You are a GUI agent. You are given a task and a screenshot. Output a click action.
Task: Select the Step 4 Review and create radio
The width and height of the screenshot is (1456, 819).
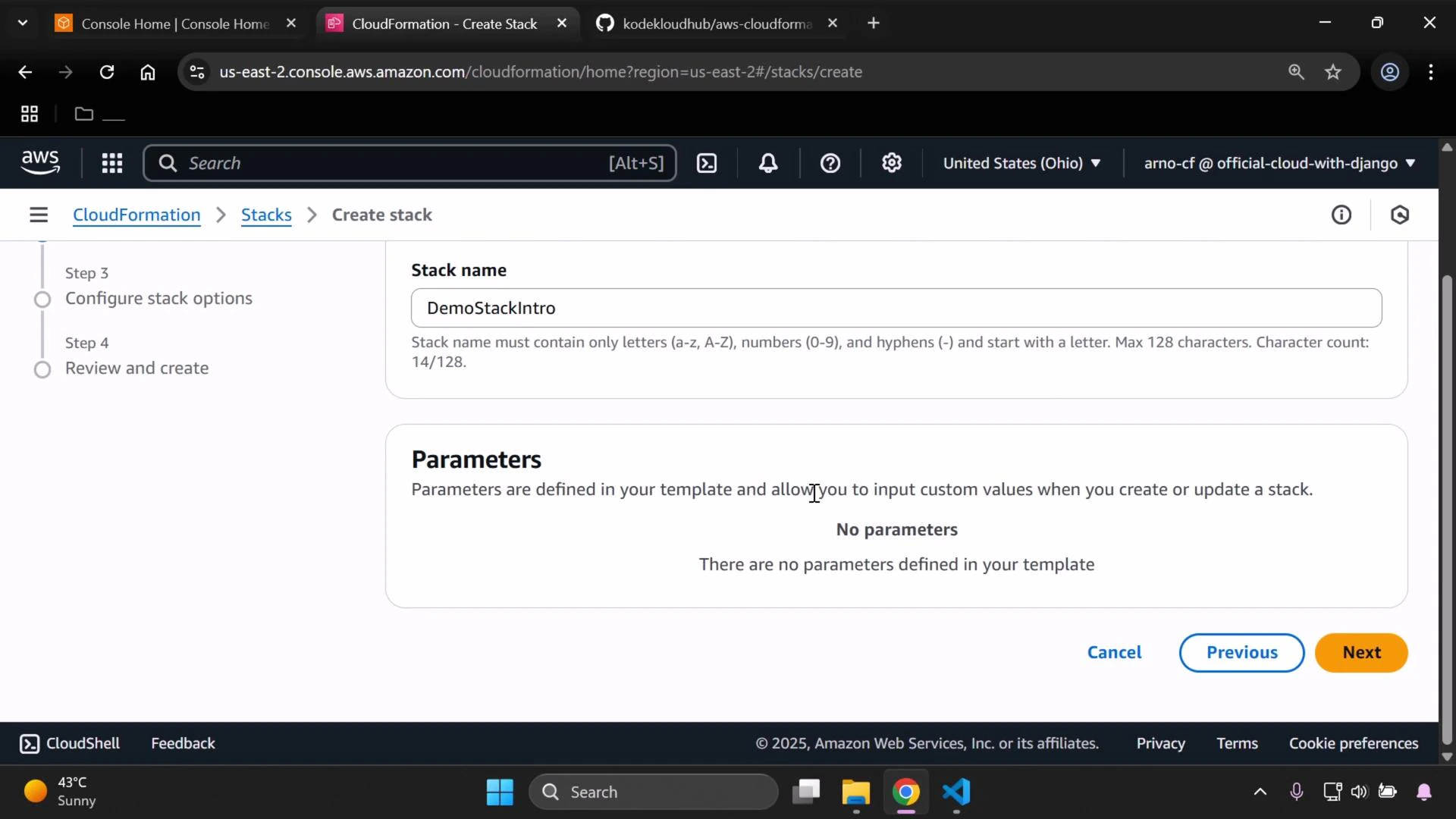pyautogui.click(x=43, y=370)
